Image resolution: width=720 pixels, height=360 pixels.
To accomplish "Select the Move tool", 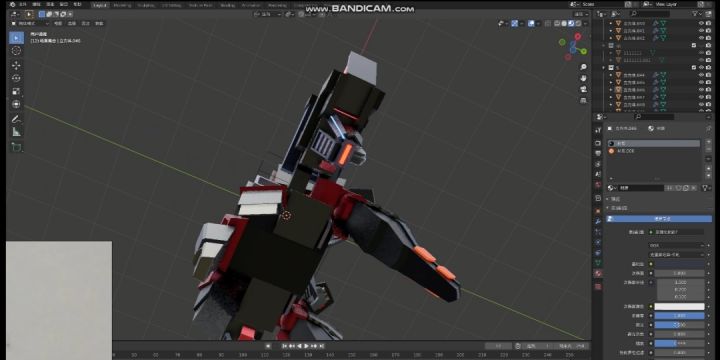I will pos(16,65).
